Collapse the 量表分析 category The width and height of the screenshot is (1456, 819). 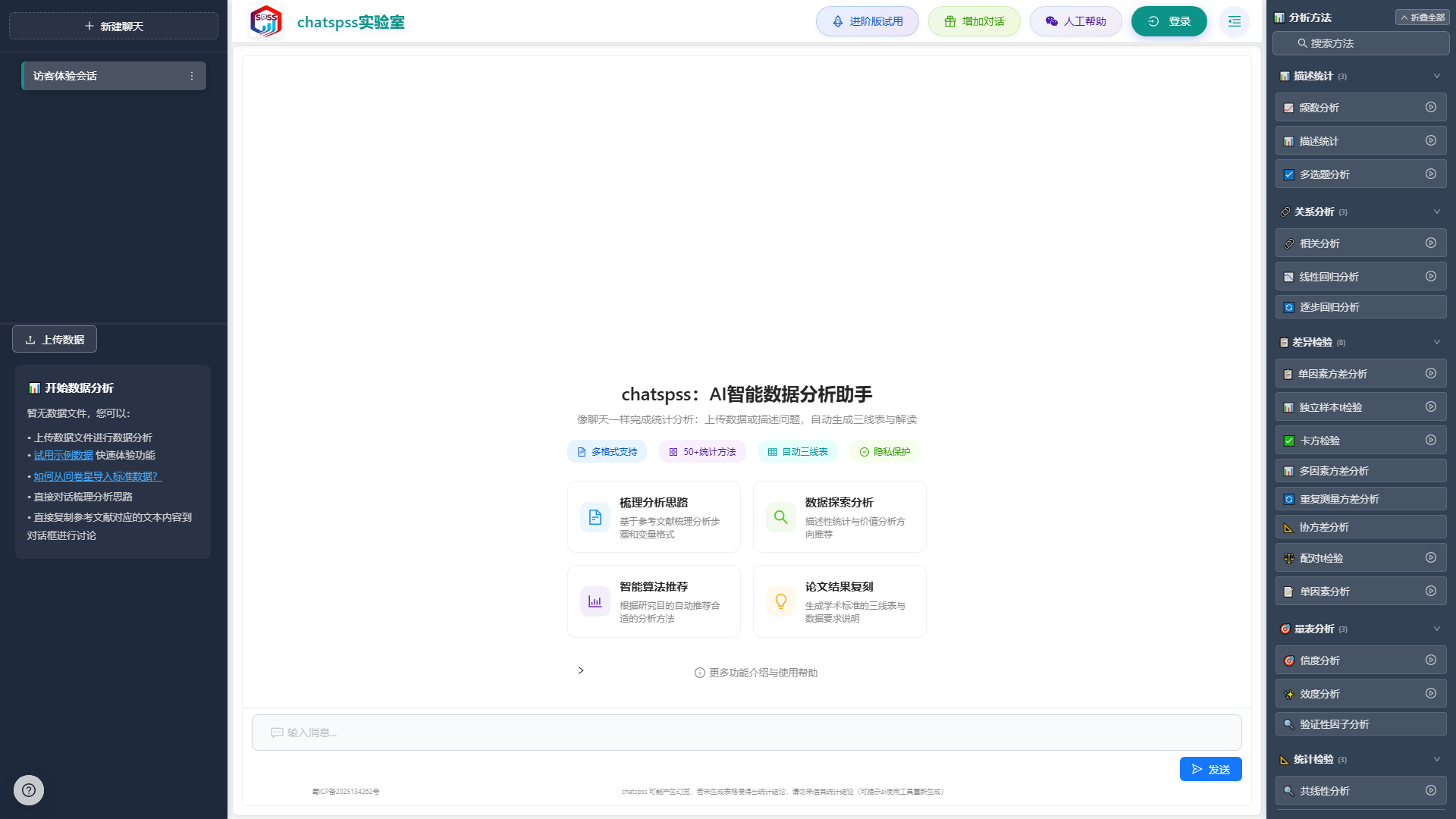click(x=1437, y=629)
